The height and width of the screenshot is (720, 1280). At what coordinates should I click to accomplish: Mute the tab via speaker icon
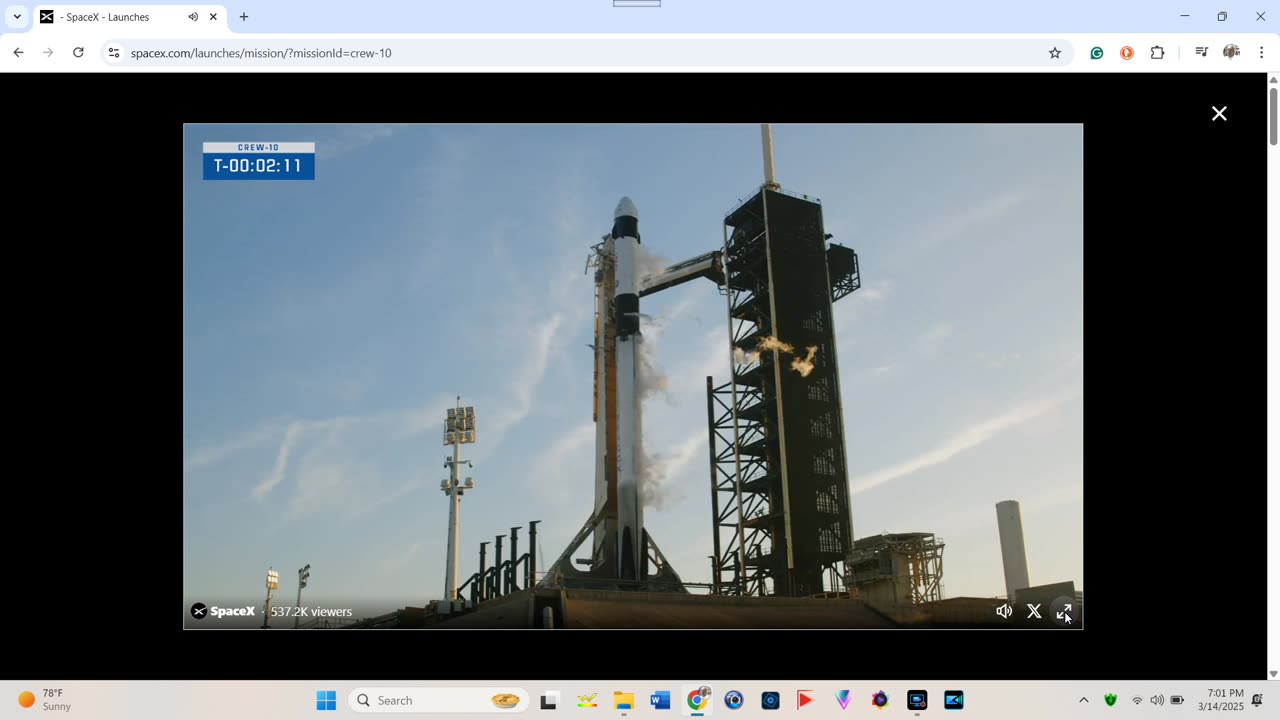(193, 17)
